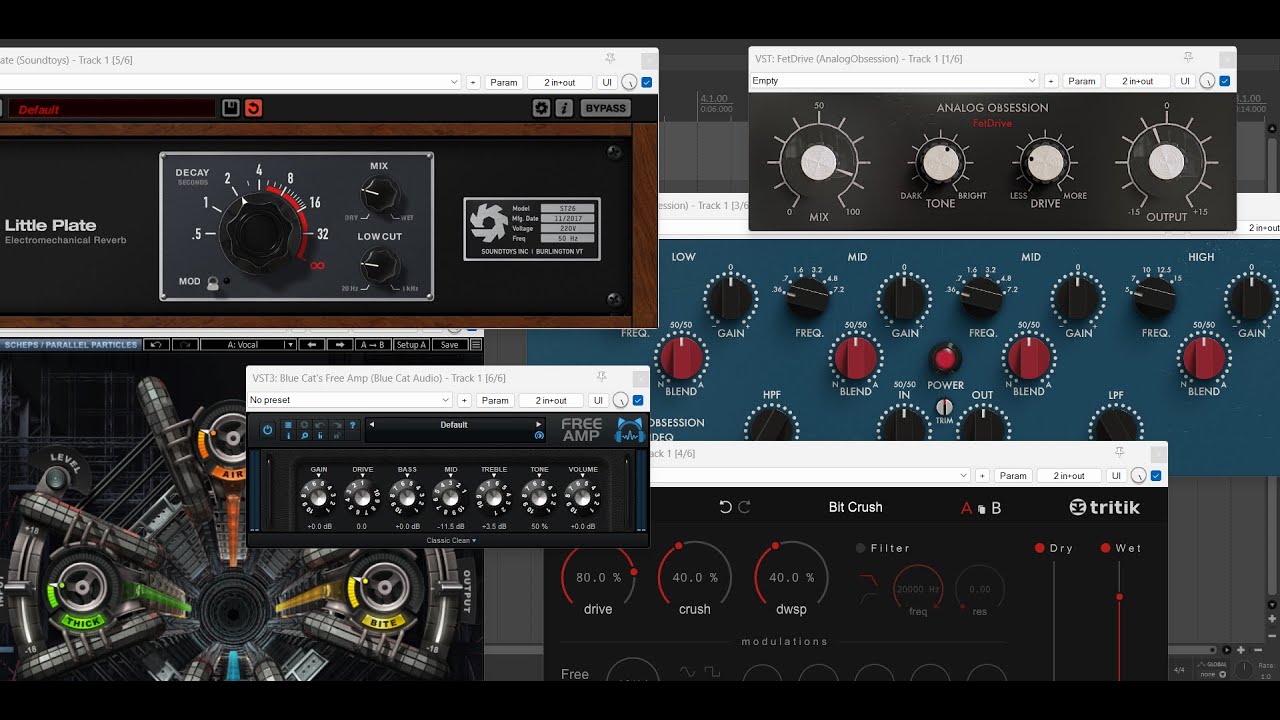Viewport: 1280px width, 720px height.
Task: Redo in Scheps Parallel Particles toolbar
Action: (x=183, y=345)
